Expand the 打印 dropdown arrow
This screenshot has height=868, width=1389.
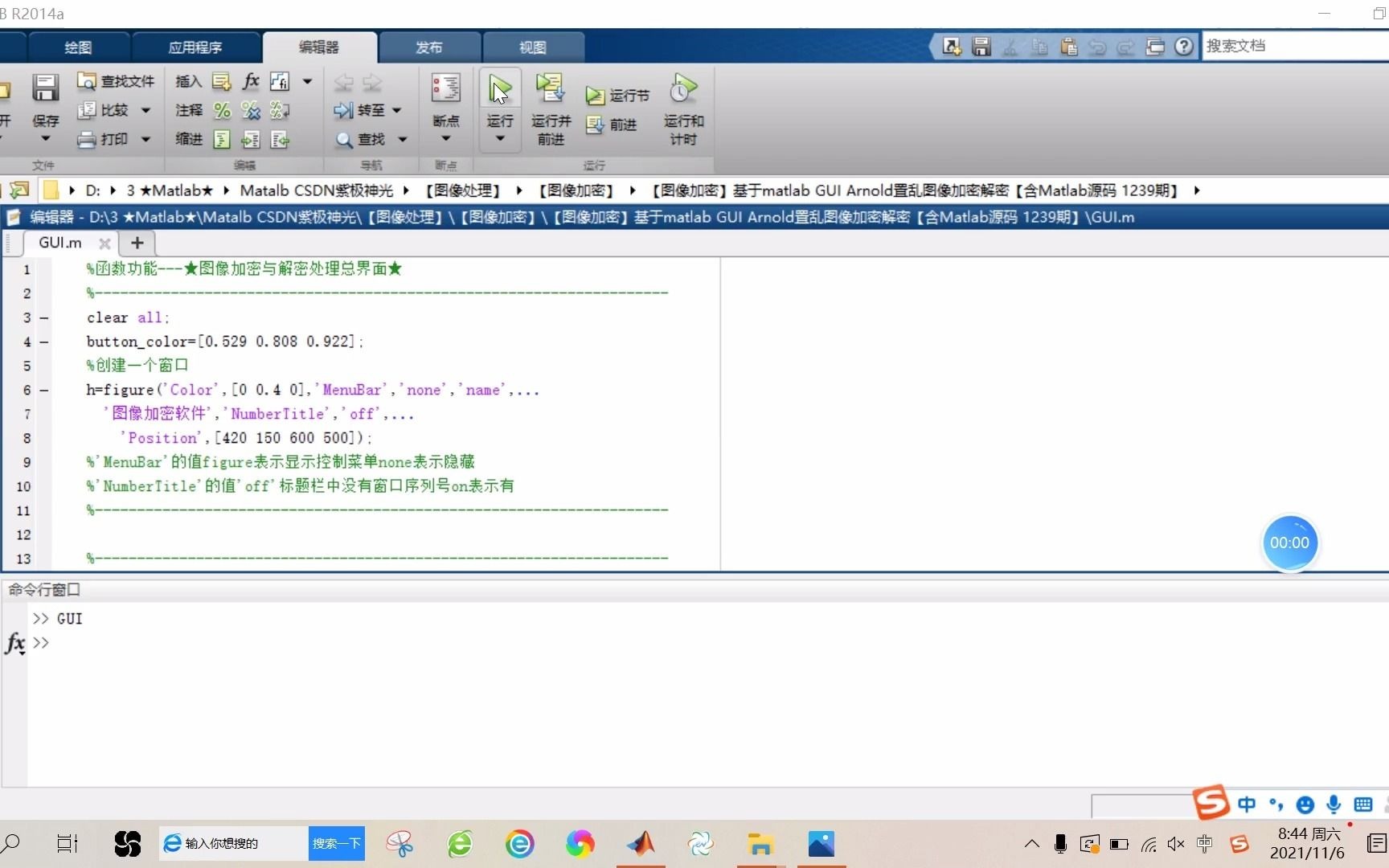click(145, 140)
